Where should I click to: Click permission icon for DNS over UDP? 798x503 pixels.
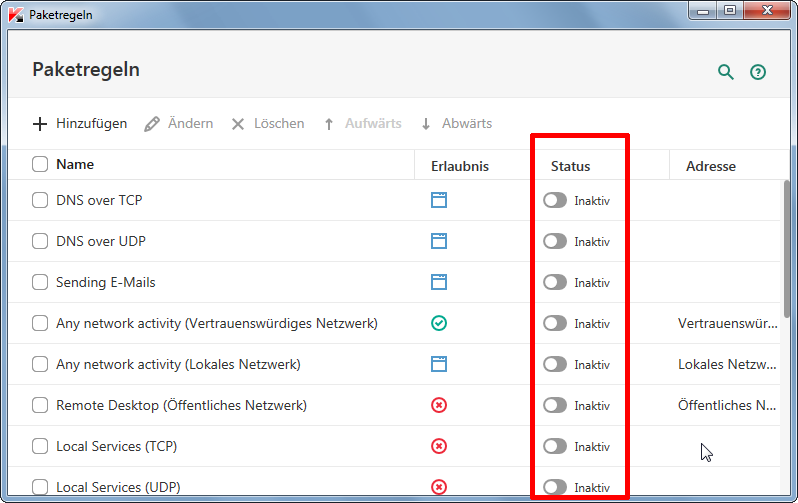pyautogui.click(x=439, y=241)
